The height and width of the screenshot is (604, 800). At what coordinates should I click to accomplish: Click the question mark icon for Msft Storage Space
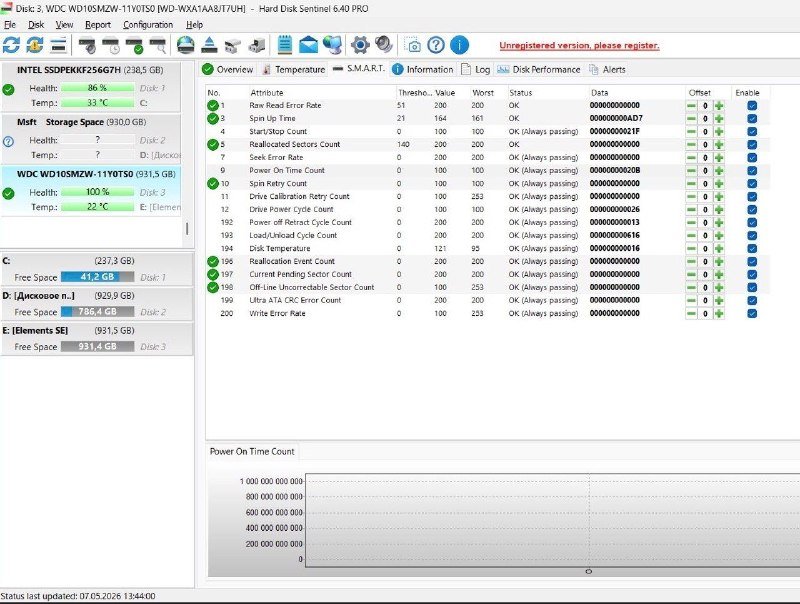point(8,142)
